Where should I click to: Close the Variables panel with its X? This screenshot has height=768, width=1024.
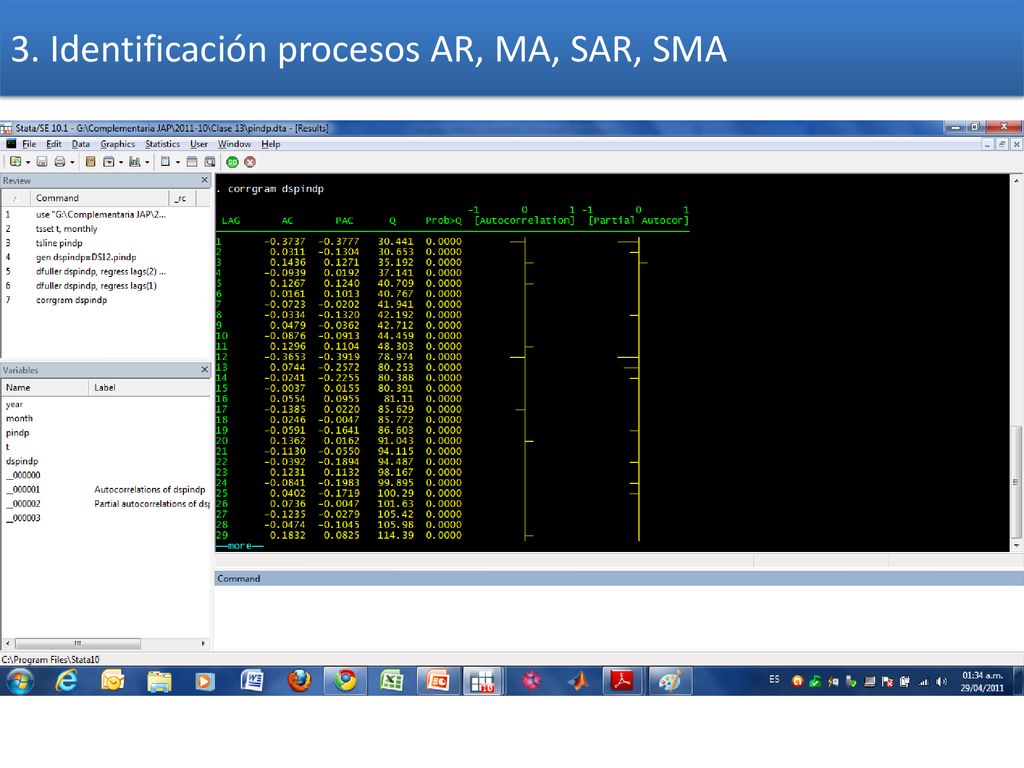click(204, 370)
